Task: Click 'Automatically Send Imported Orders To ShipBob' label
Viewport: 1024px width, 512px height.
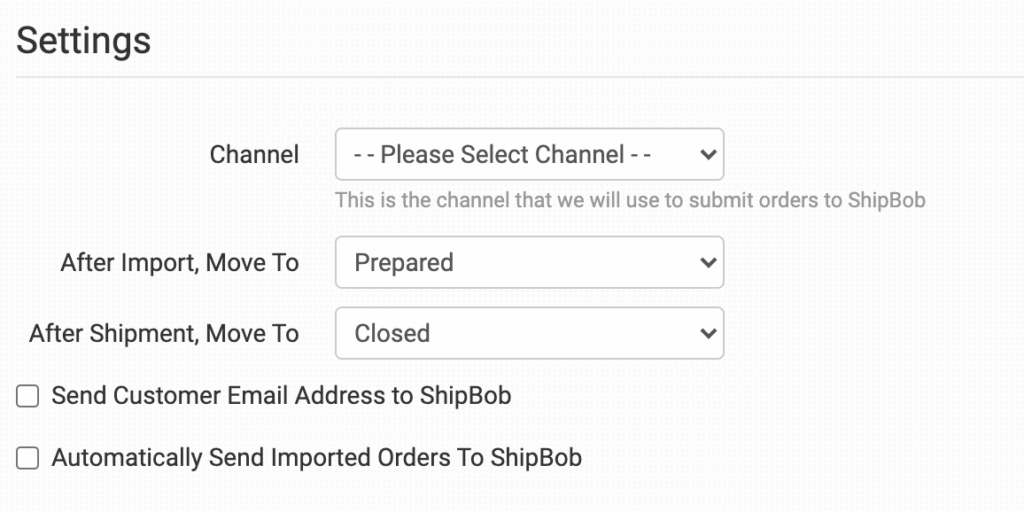Action: click(316, 458)
